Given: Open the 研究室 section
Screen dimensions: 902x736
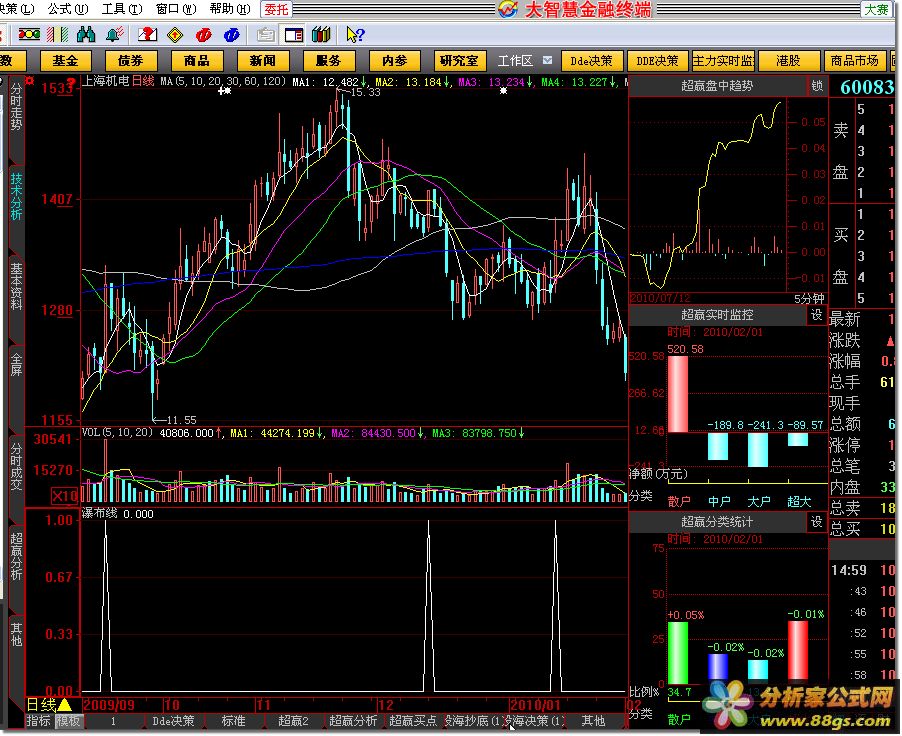Looking at the screenshot, I should coord(459,60).
